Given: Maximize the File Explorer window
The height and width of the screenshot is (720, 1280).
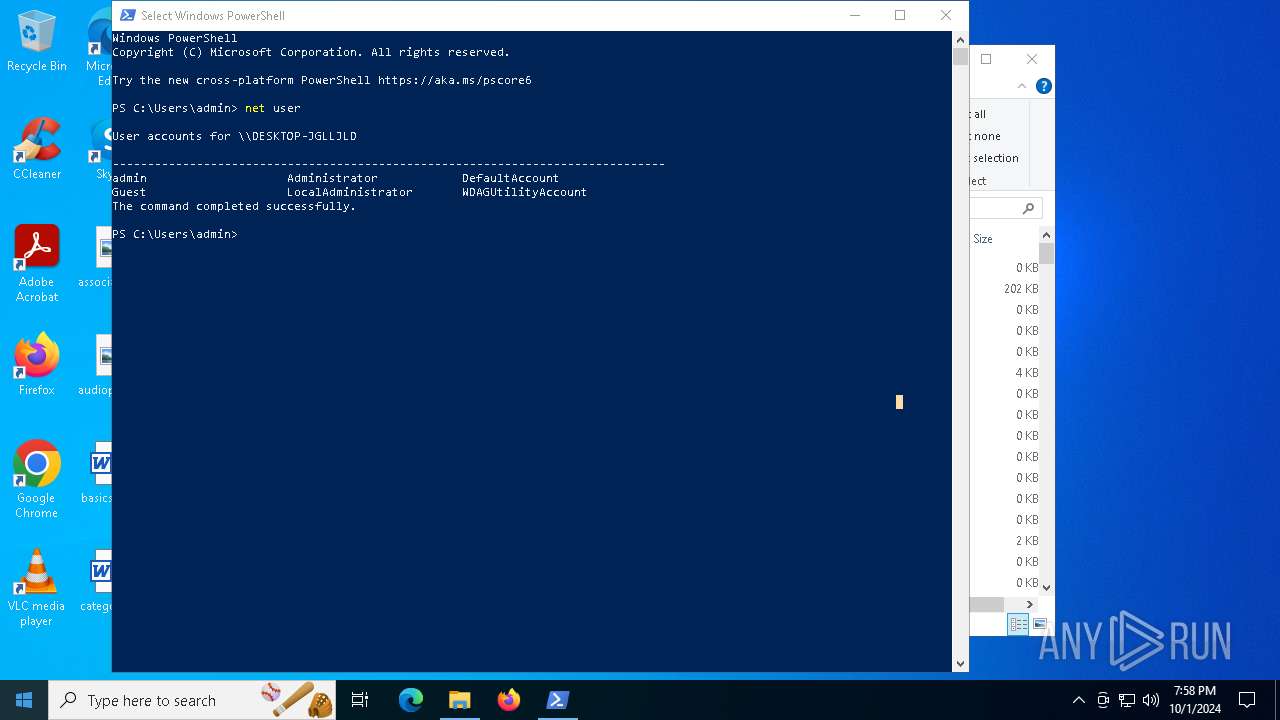Looking at the screenshot, I should (x=986, y=59).
